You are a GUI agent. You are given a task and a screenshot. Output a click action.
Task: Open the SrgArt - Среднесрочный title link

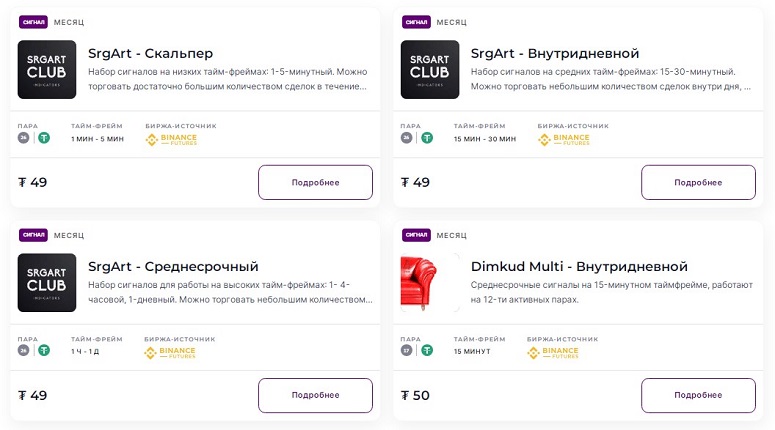tap(173, 267)
